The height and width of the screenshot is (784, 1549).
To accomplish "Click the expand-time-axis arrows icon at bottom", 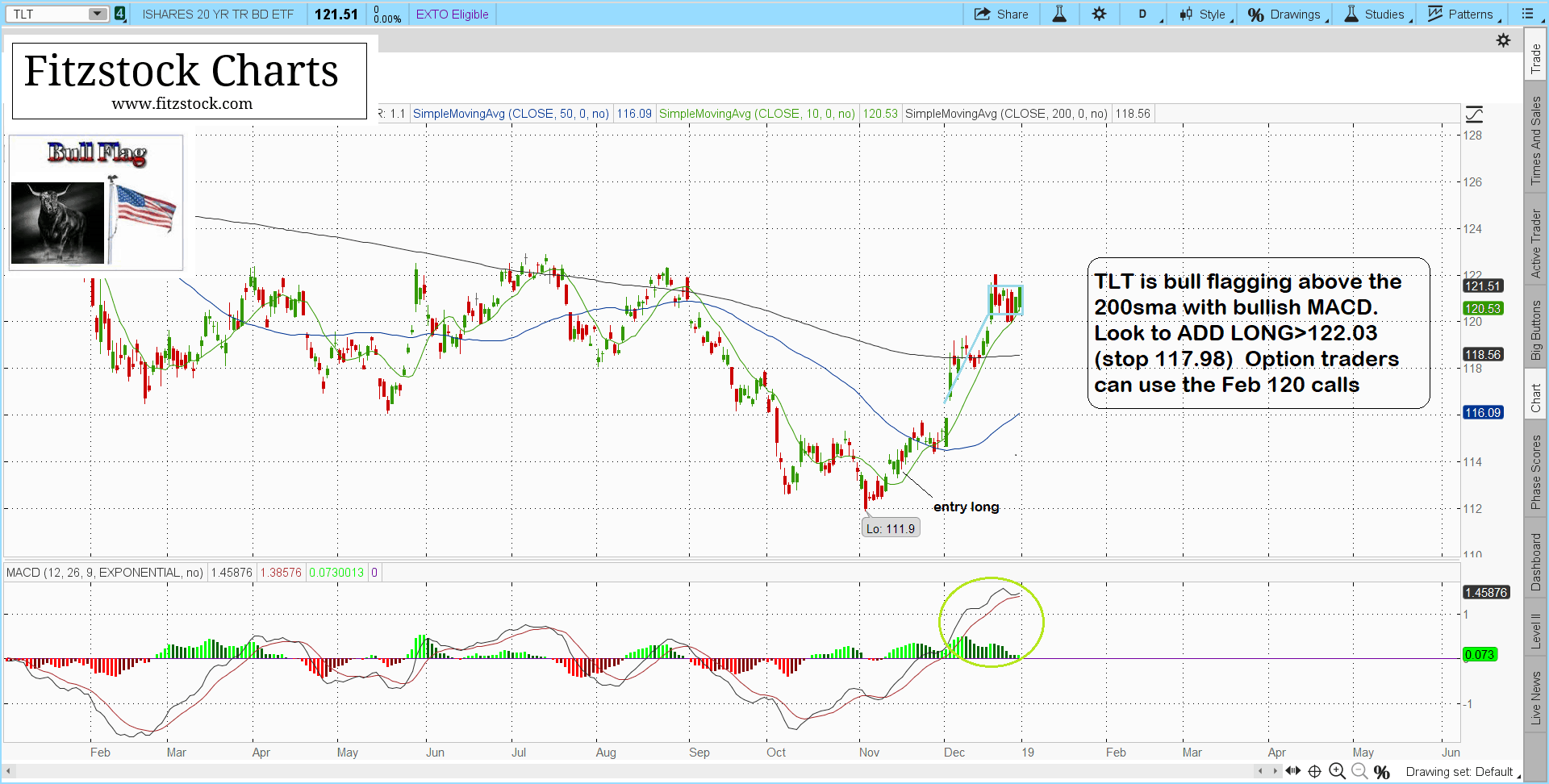I will tap(1292, 771).
